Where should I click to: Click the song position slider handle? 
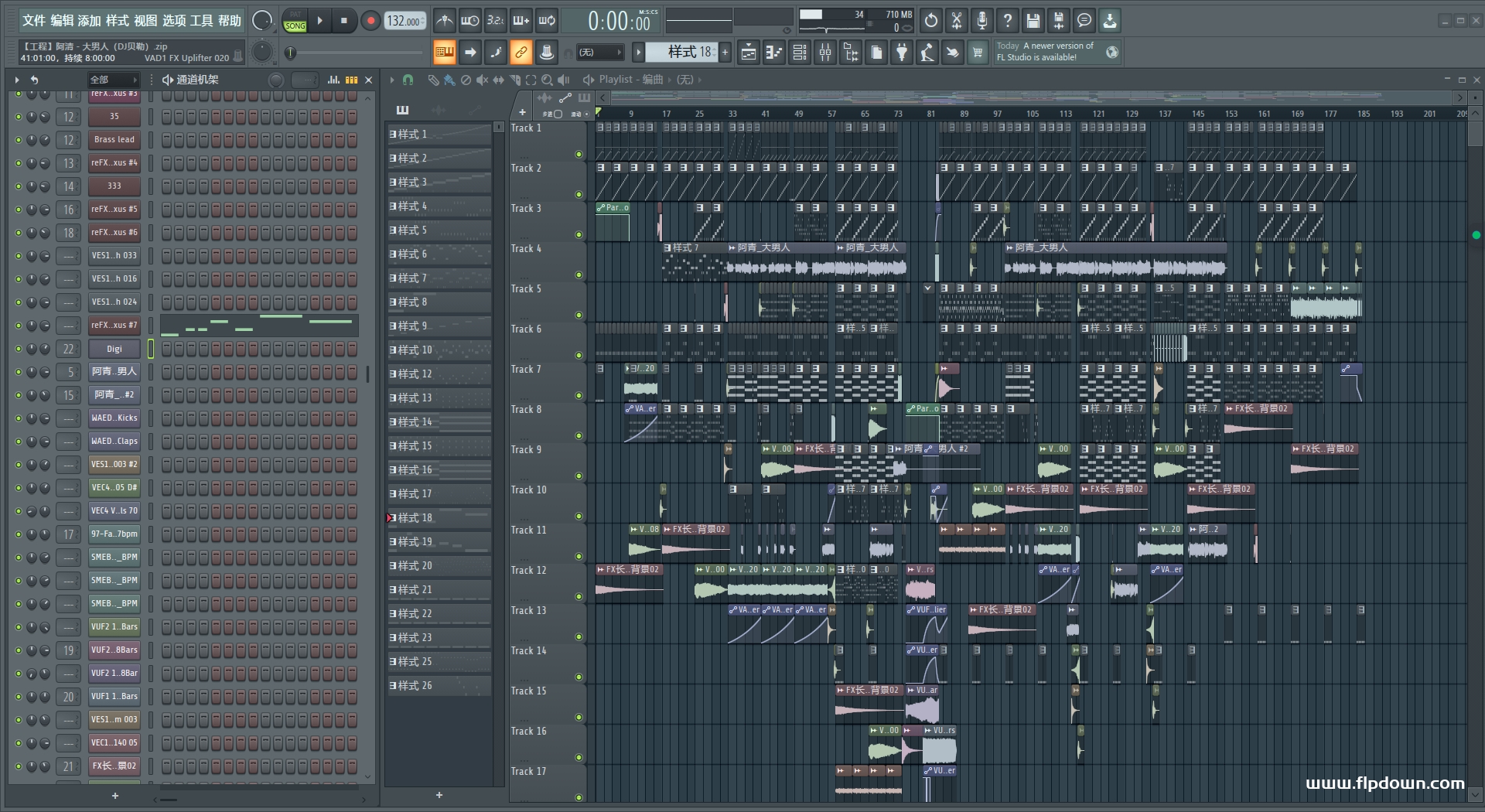291,53
